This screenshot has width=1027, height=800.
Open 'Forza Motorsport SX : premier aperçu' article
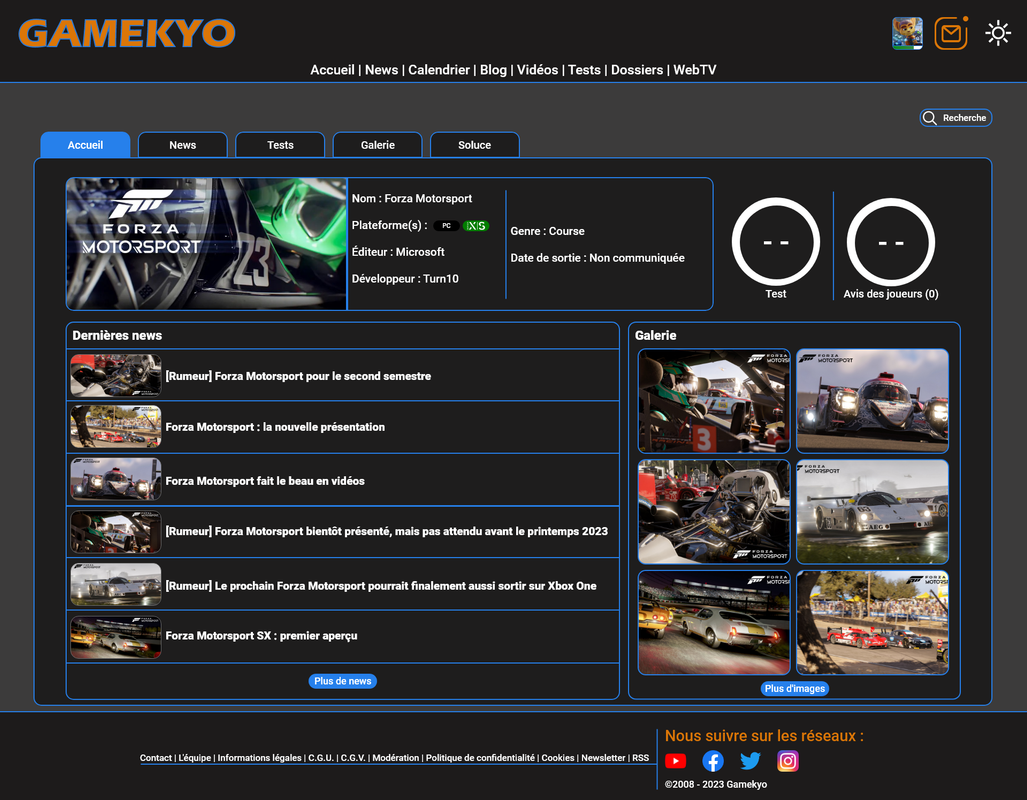coord(261,636)
